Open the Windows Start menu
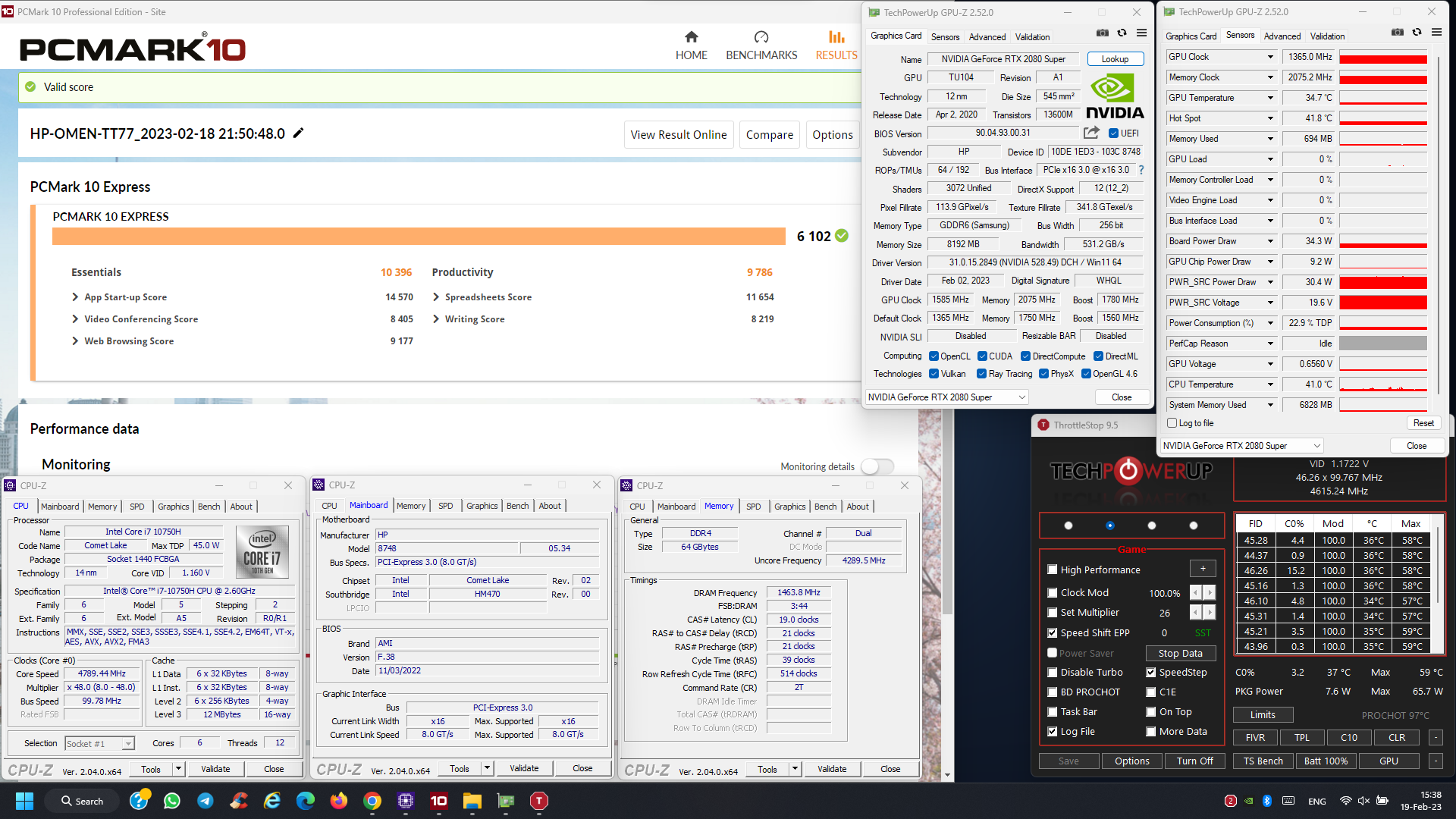 (x=24, y=801)
